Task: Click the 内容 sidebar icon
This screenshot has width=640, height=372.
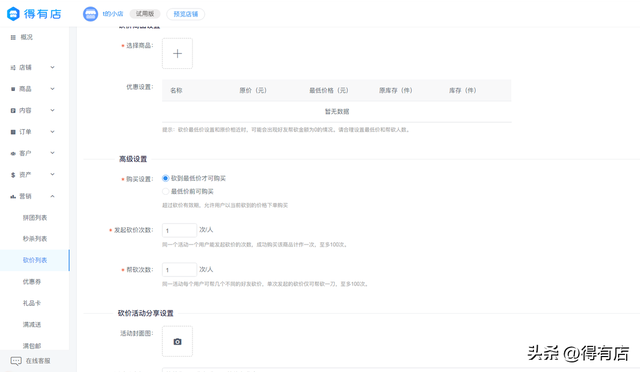Action: click(x=13, y=110)
